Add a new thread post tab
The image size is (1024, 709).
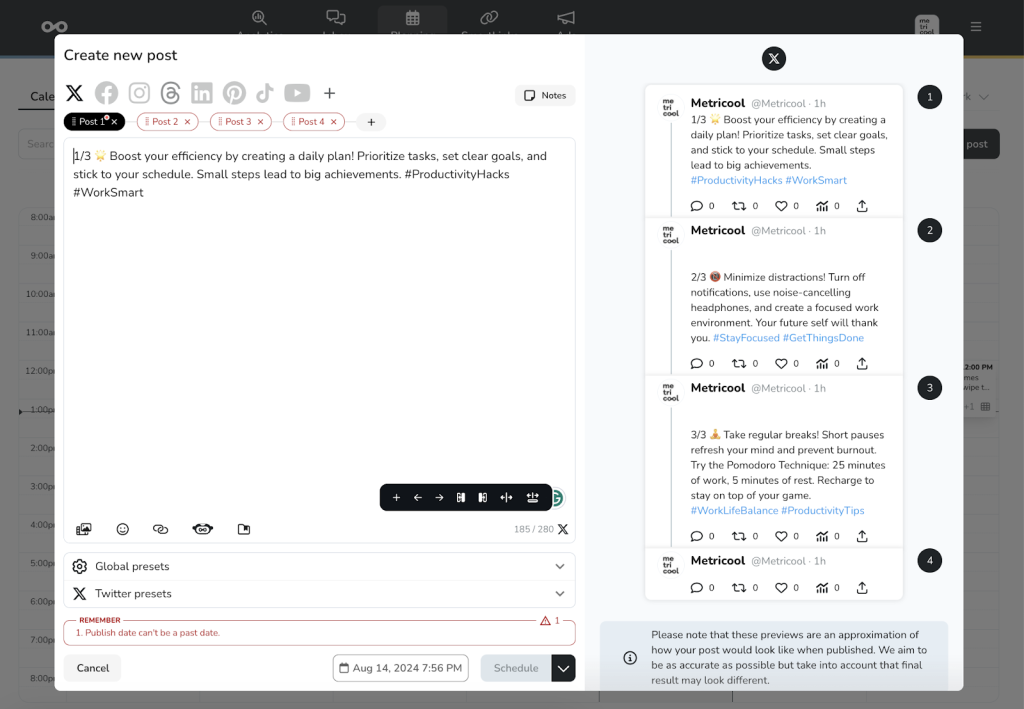point(371,122)
